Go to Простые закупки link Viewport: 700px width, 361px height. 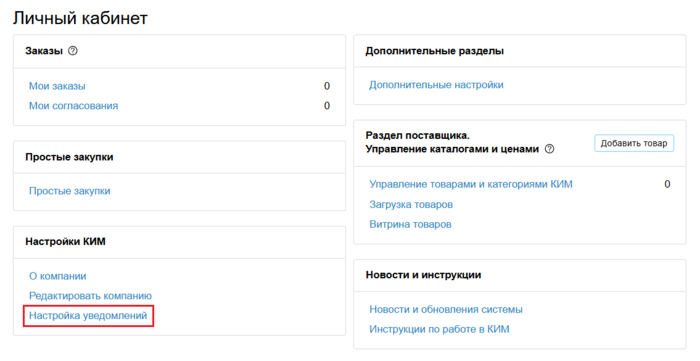click(70, 191)
